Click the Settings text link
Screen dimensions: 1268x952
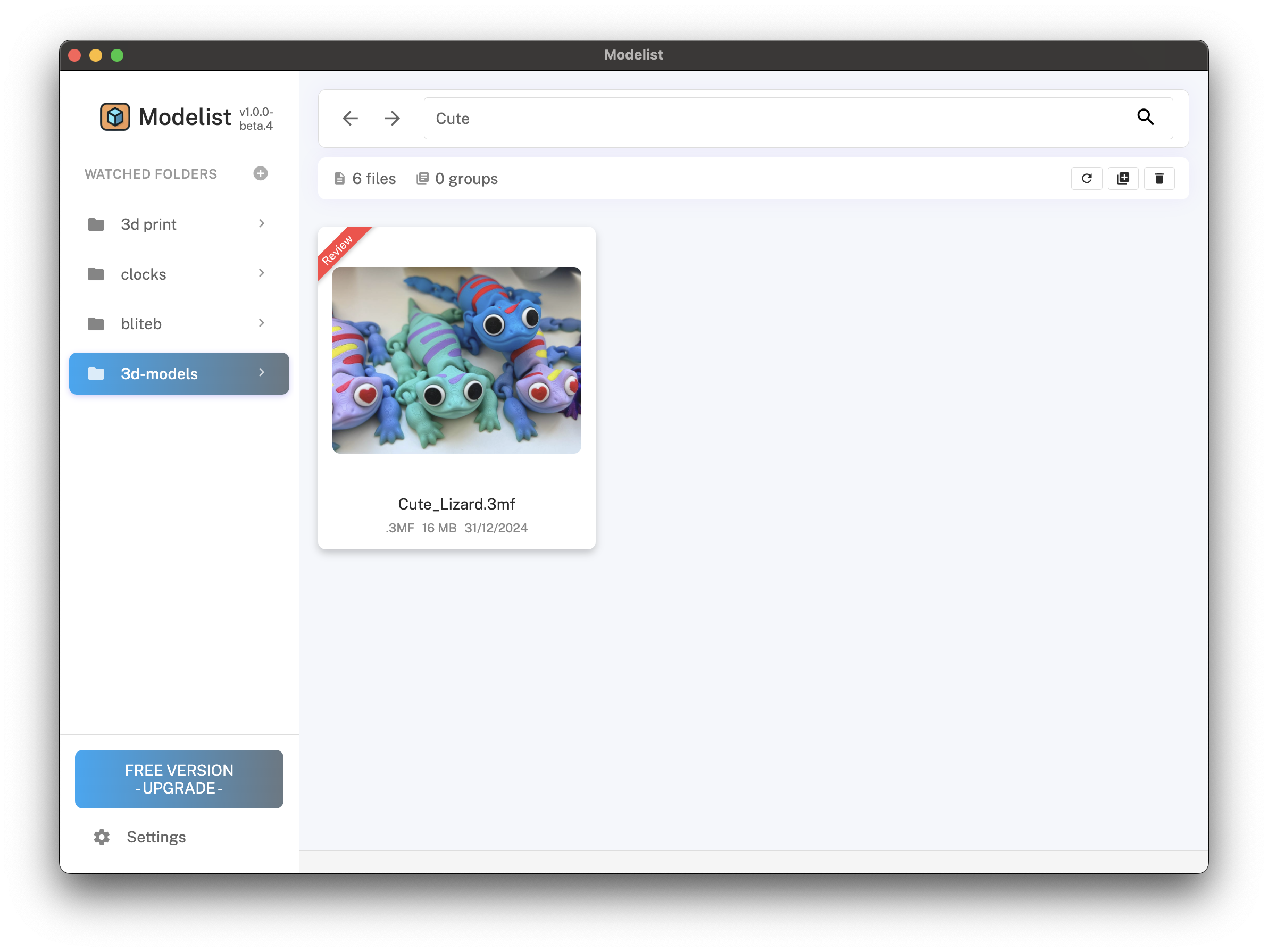point(156,837)
